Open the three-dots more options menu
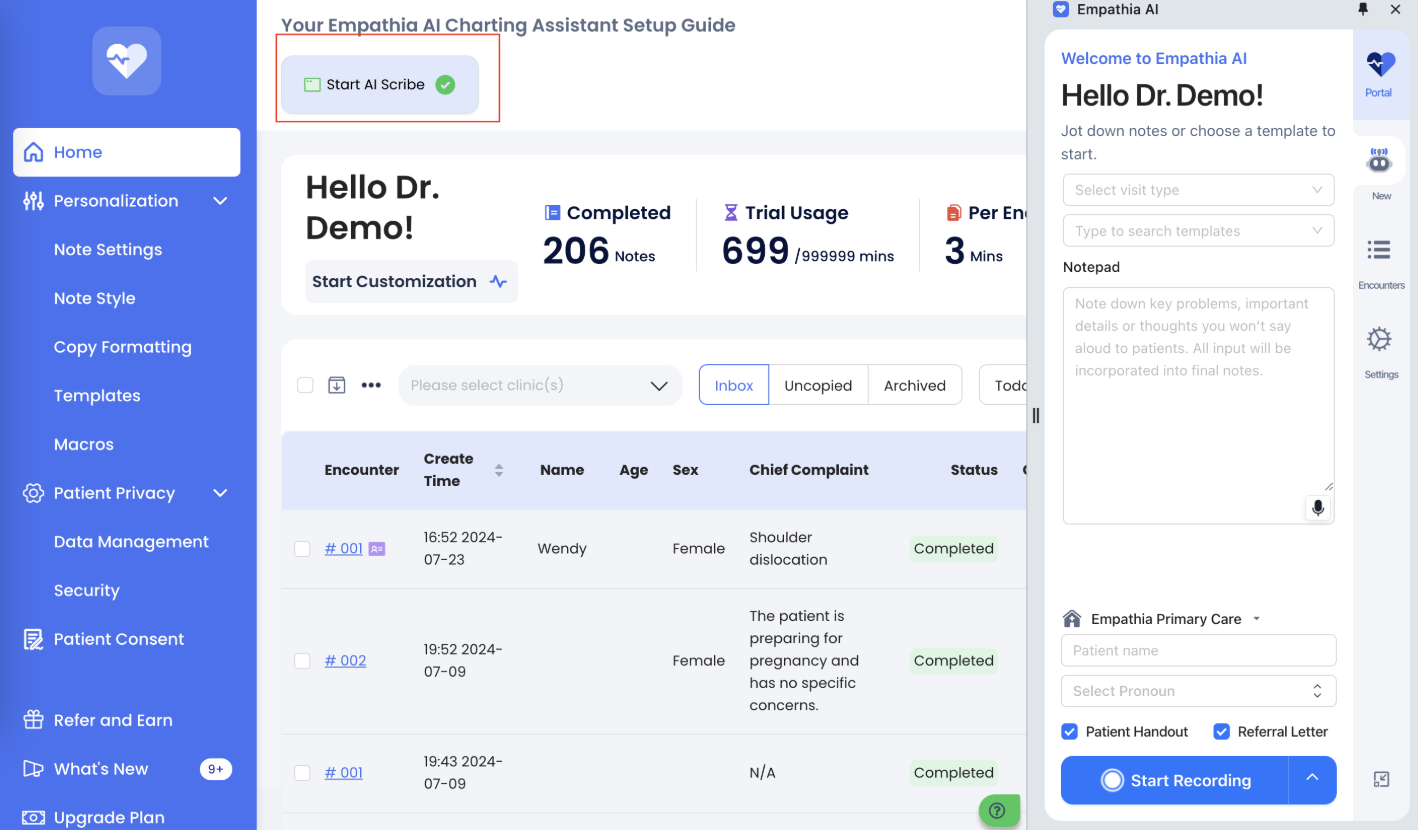1418x830 pixels. (371, 385)
